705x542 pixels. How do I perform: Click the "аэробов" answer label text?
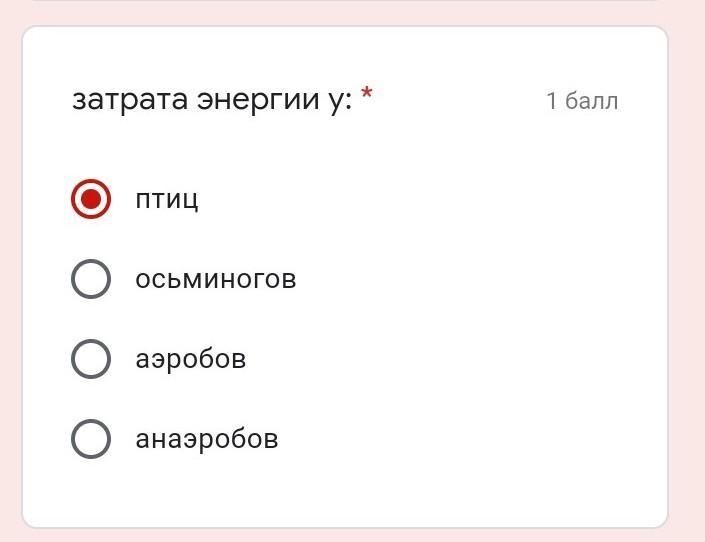click(191, 359)
